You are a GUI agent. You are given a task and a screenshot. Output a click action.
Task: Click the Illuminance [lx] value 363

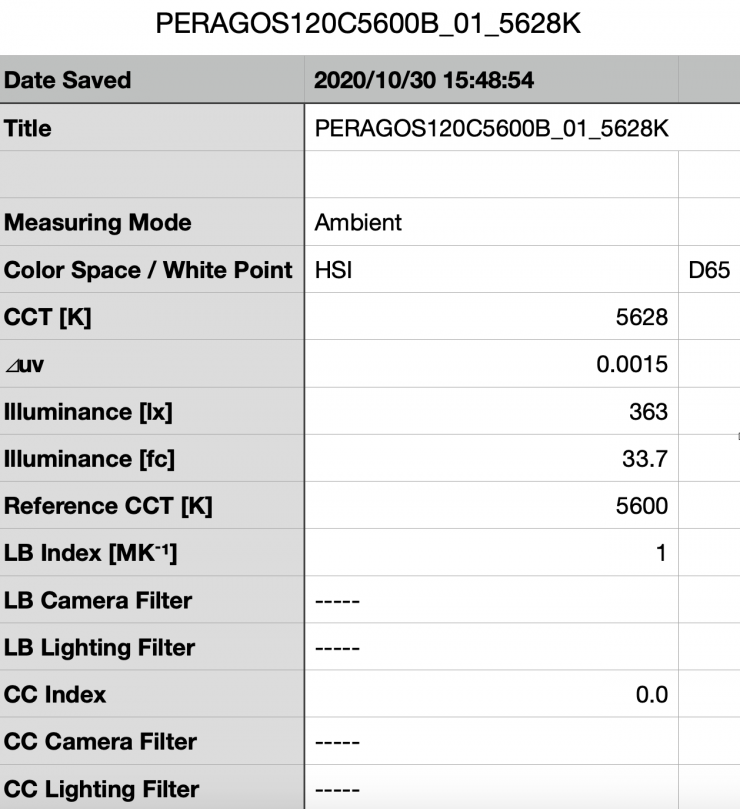[490, 411]
